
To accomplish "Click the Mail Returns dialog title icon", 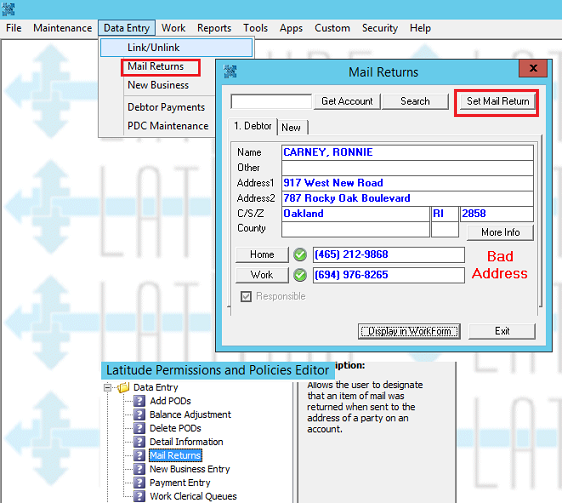I will (x=230, y=72).
